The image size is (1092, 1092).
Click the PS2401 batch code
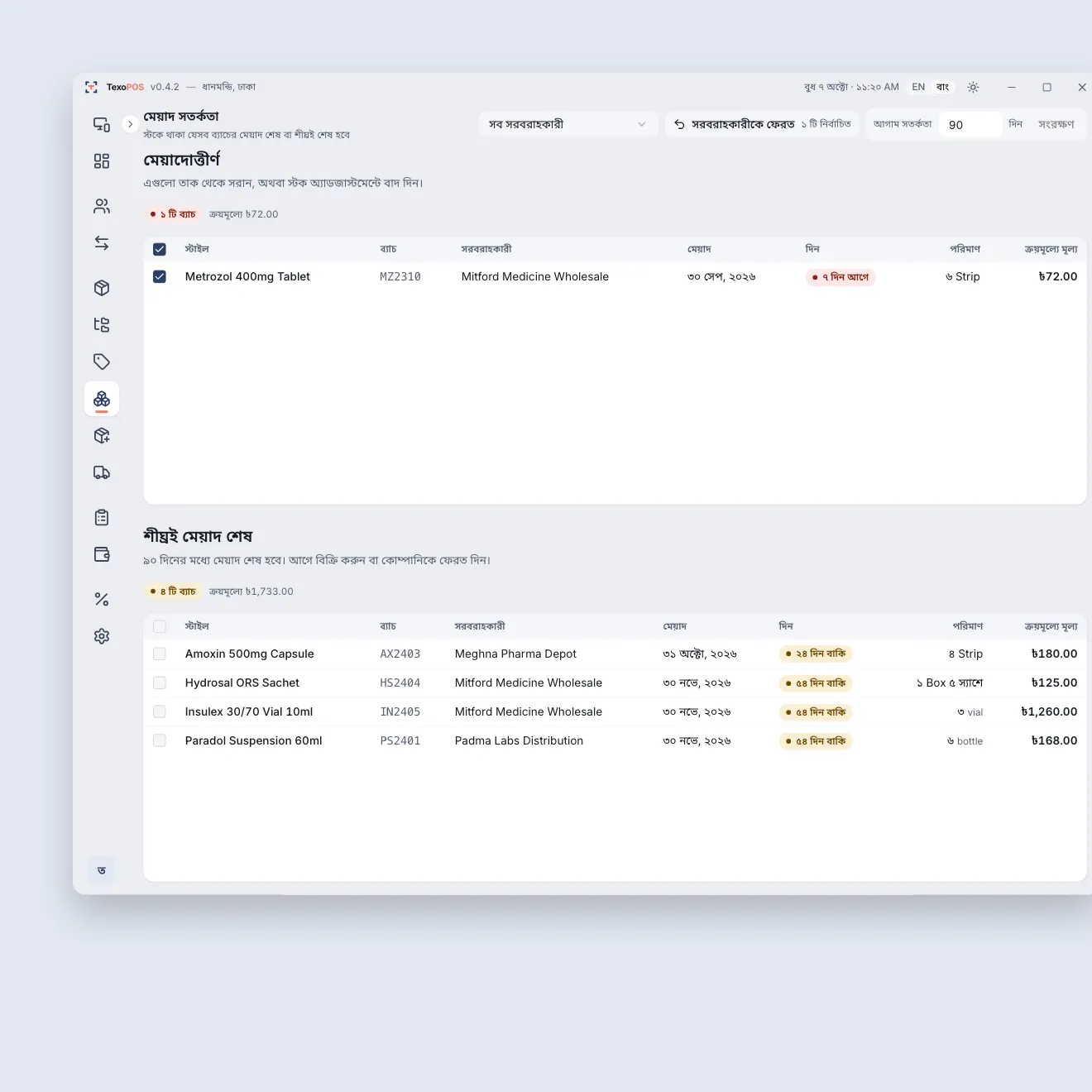[400, 740]
